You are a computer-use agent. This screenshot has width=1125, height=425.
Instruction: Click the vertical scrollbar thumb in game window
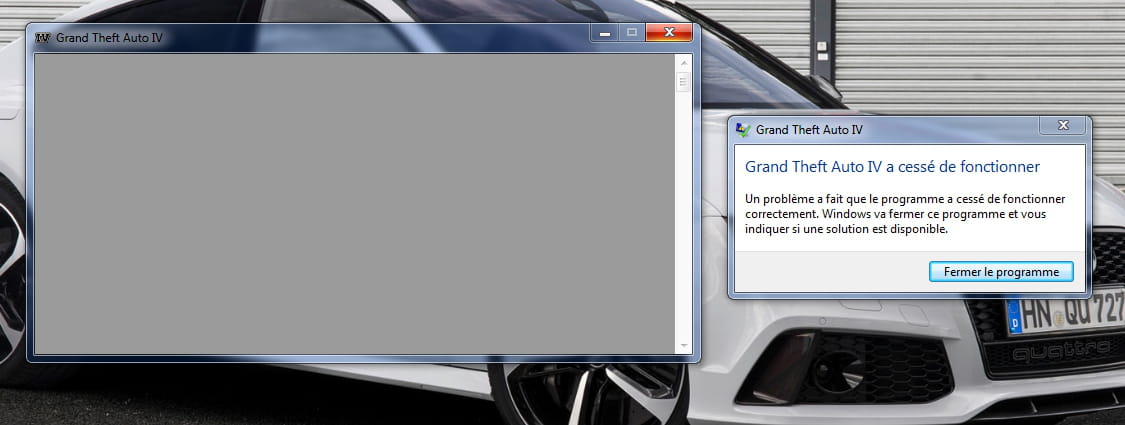[684, 82]
